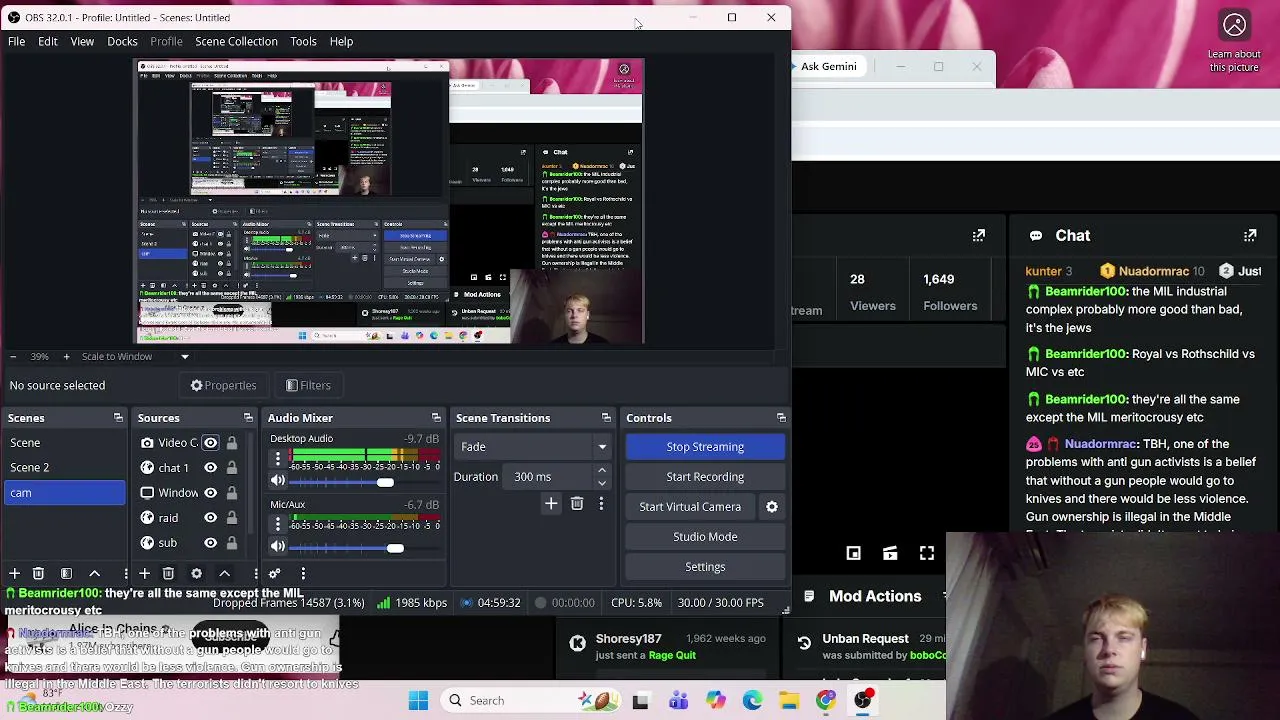Open the transition properties three-dot menu

click(x=601, y=504)
